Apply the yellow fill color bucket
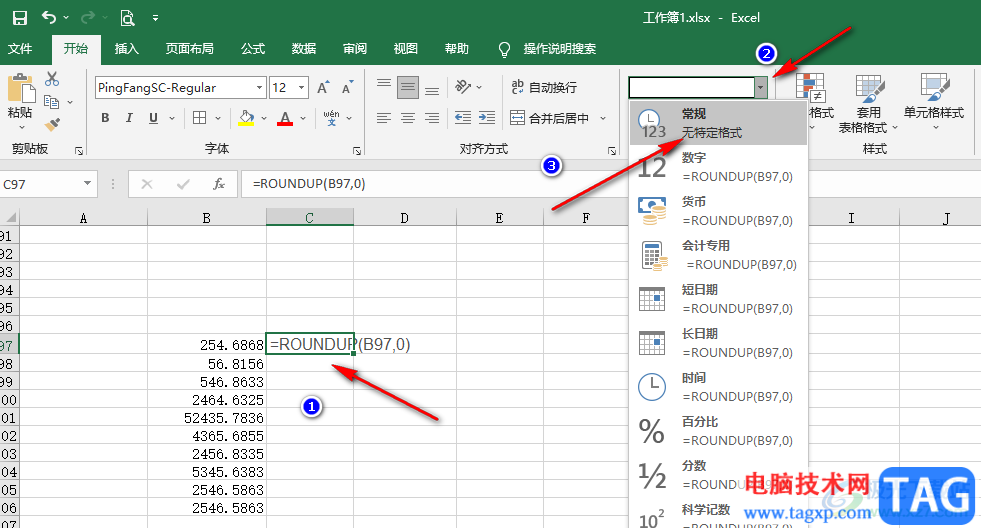This screenshot has height=528, width=981. [x=246, y=118]
